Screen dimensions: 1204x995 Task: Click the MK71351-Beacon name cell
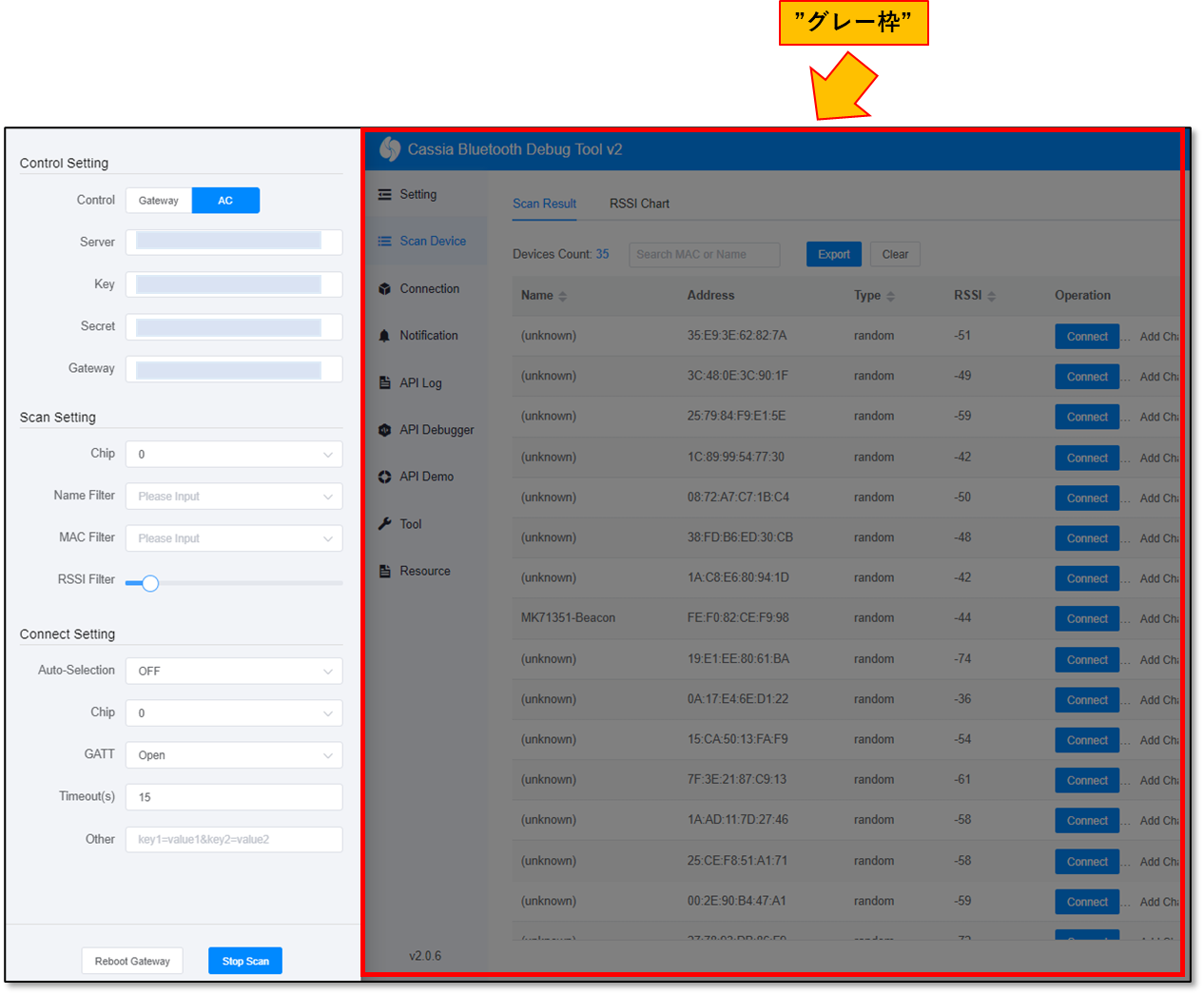(568, 618)
